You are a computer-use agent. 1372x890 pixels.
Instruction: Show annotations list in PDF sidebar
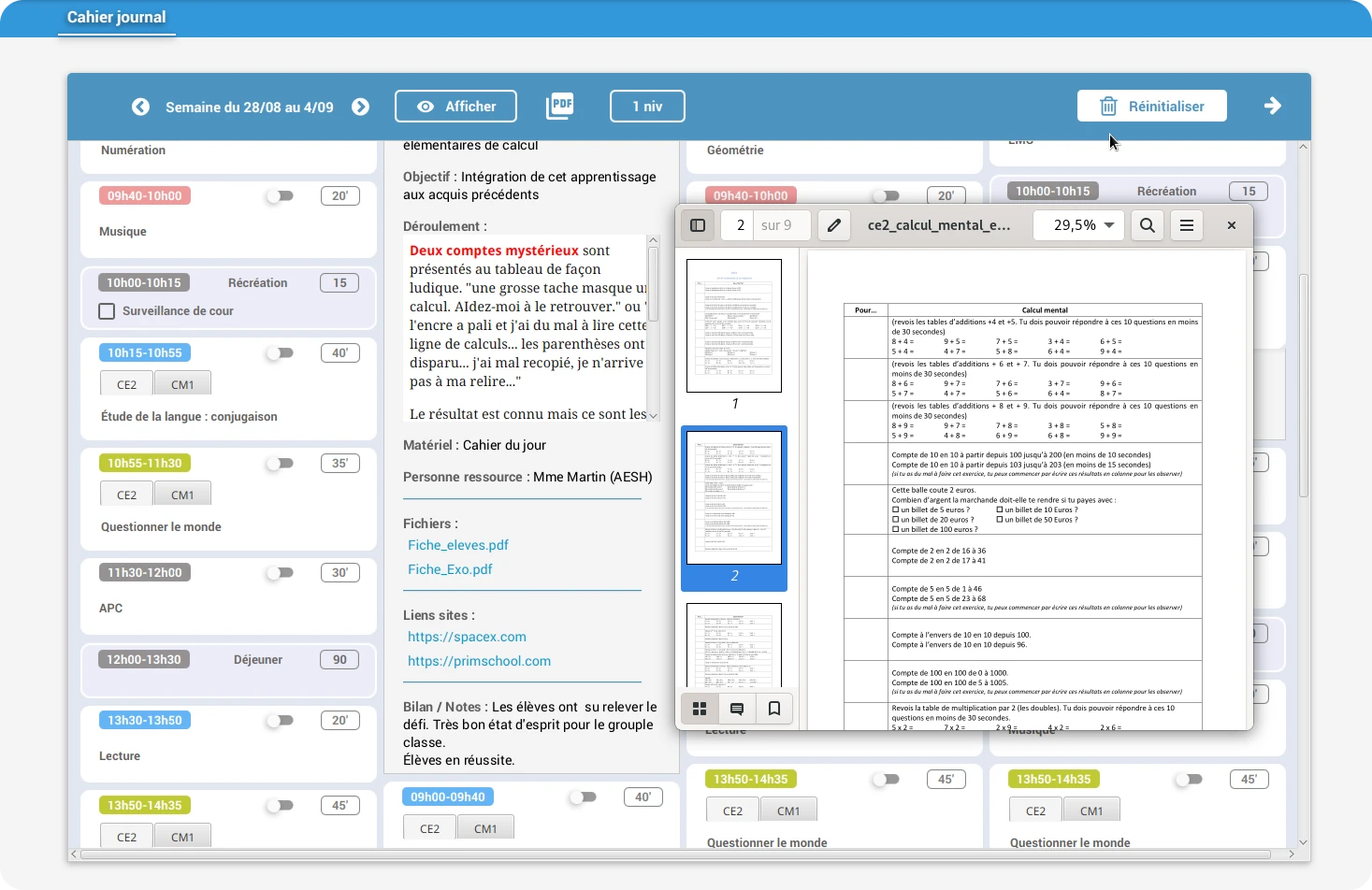(737, 709)
